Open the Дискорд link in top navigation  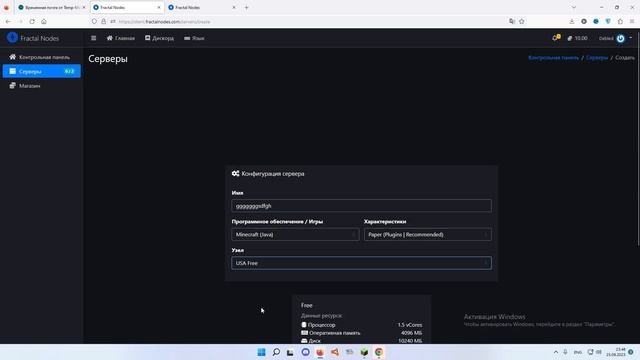point(159,38)
